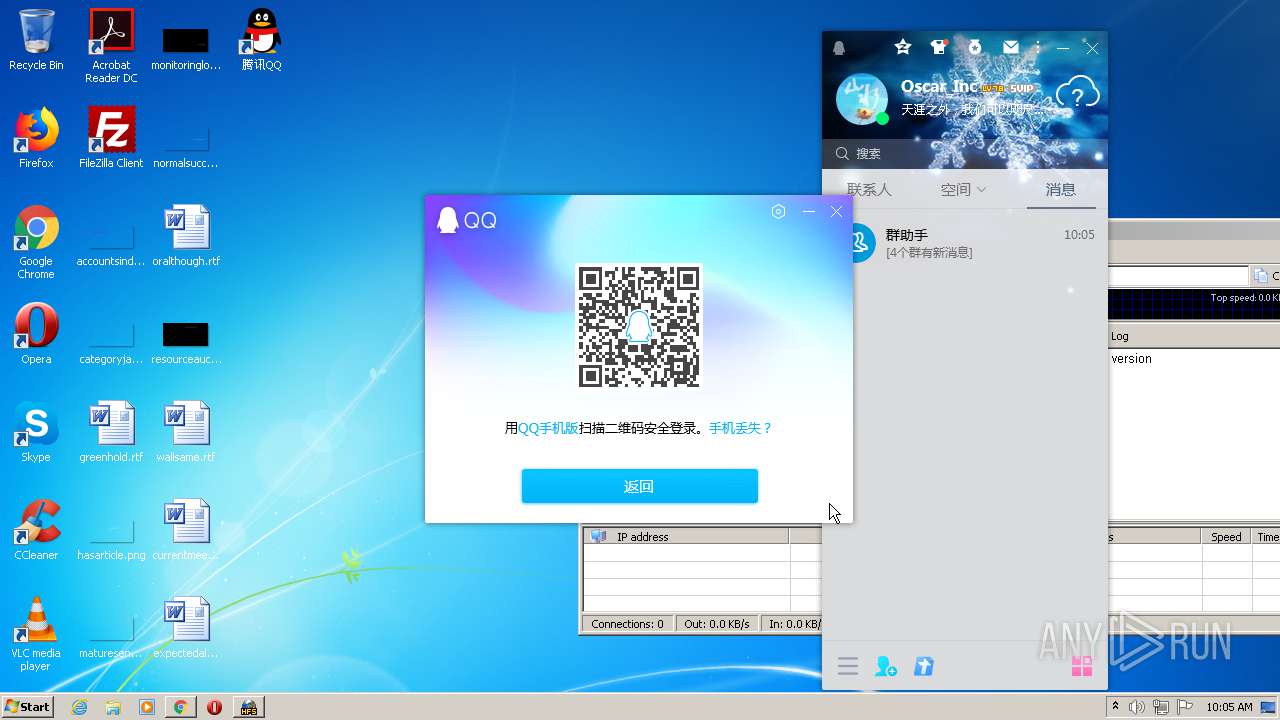Select the CCleaner desktop icon
1280x720 pixels.
(36, 530)
